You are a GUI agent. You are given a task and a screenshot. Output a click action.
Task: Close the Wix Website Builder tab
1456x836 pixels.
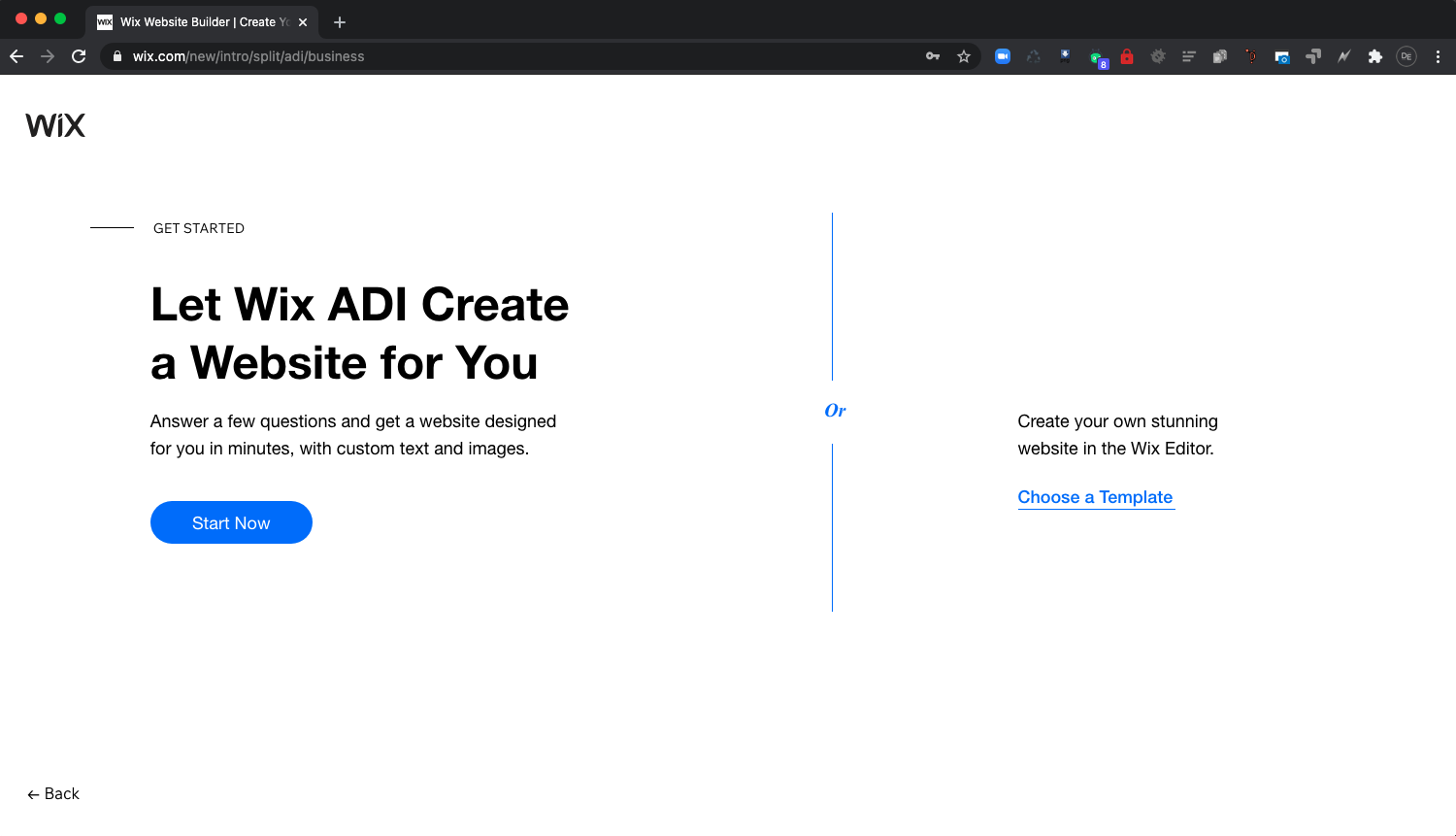coord(303,21)
